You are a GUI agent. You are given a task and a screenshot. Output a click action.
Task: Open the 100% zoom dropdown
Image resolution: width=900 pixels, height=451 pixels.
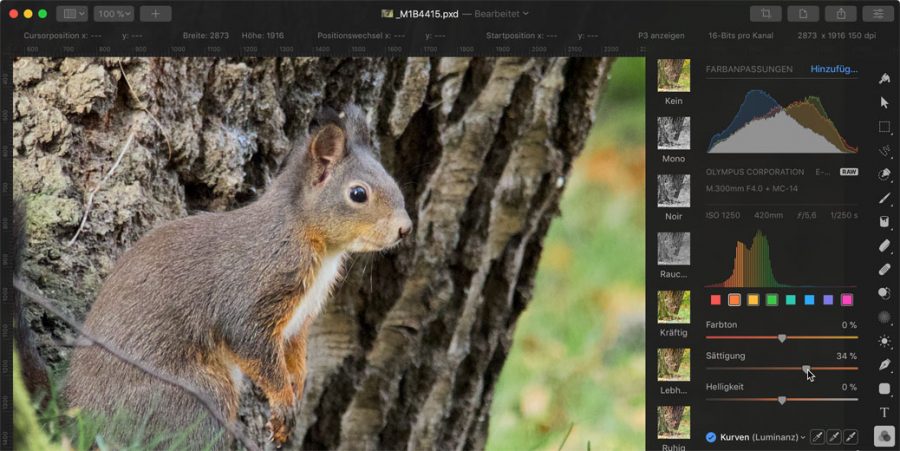click(113, 14)
